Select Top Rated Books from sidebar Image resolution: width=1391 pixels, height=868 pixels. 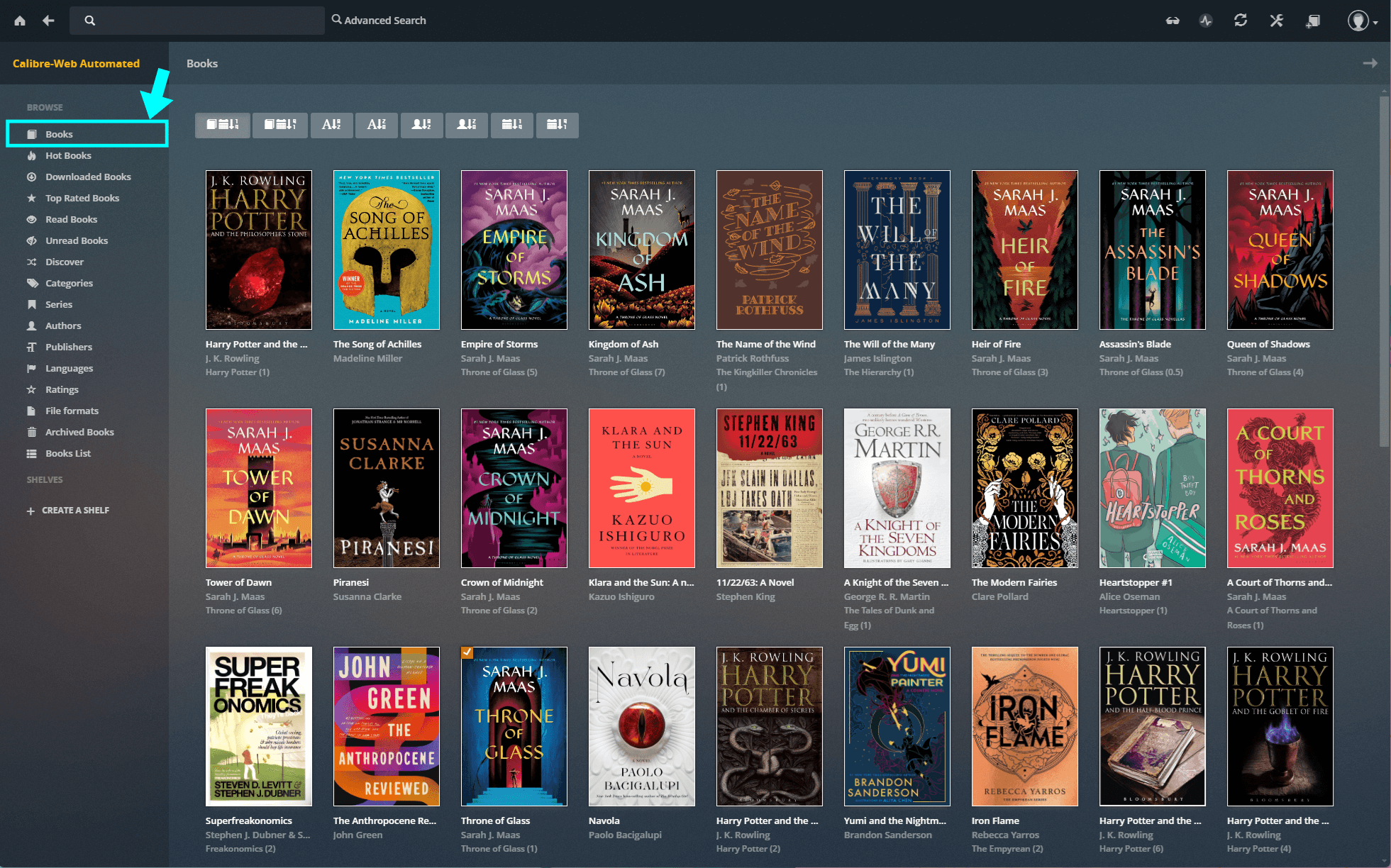pyautogui.click(x=81, y=197)
